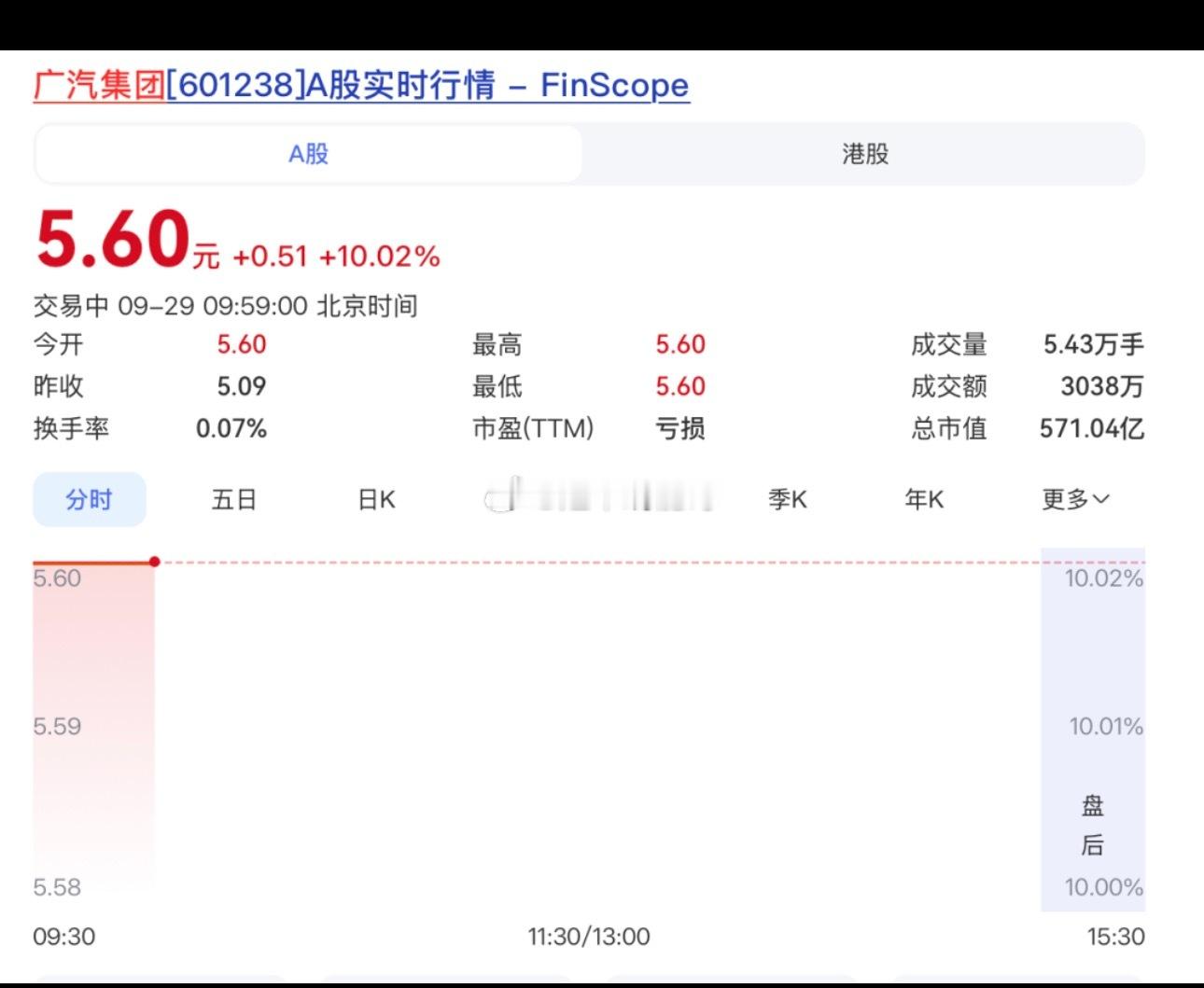Click the 总市值 label
The width and height of the screenshot is (1204, 988).
pos(949,428)
